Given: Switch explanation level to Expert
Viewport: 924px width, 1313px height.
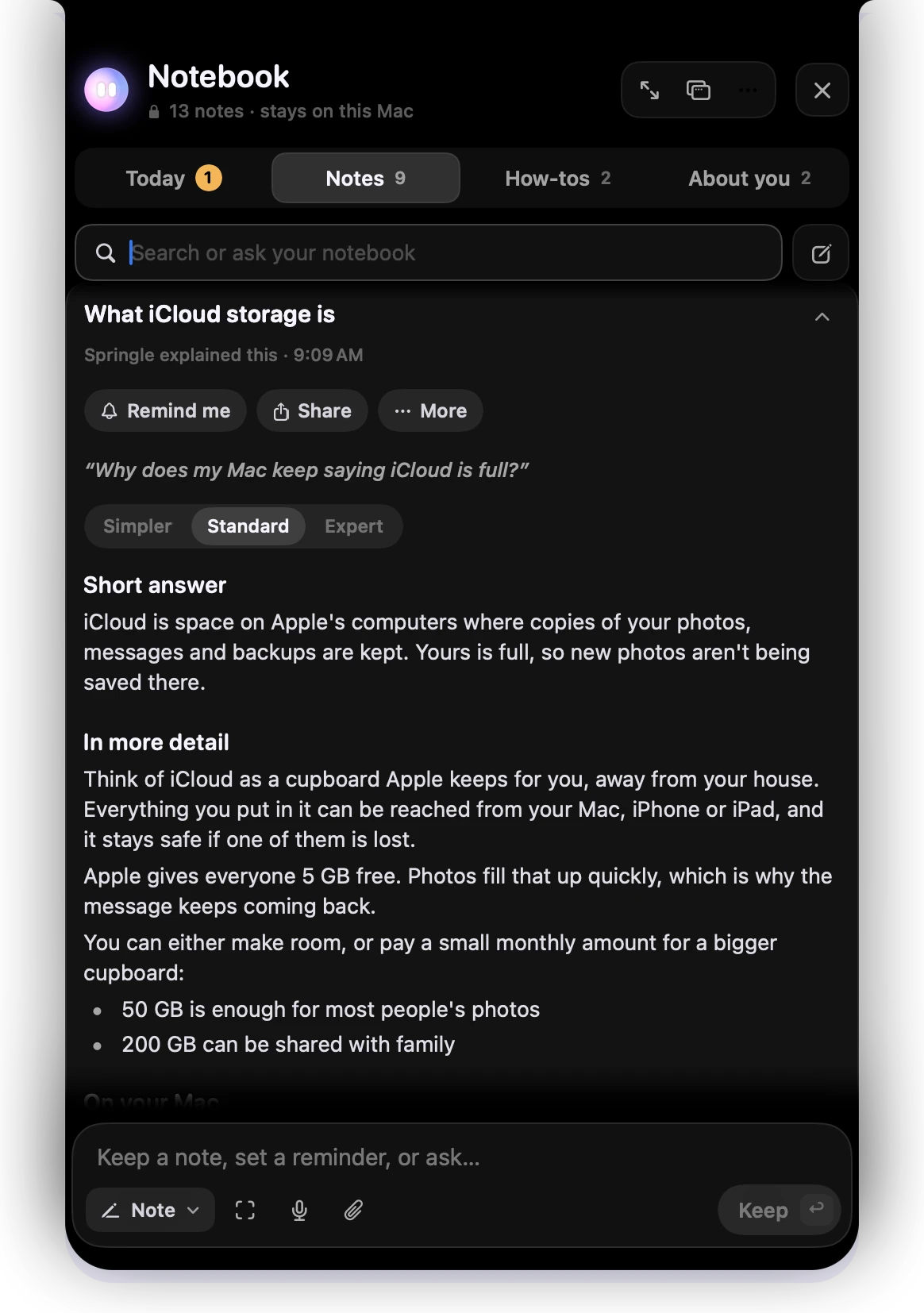Looking at the screenshot, I should click(x=354, y=526).
